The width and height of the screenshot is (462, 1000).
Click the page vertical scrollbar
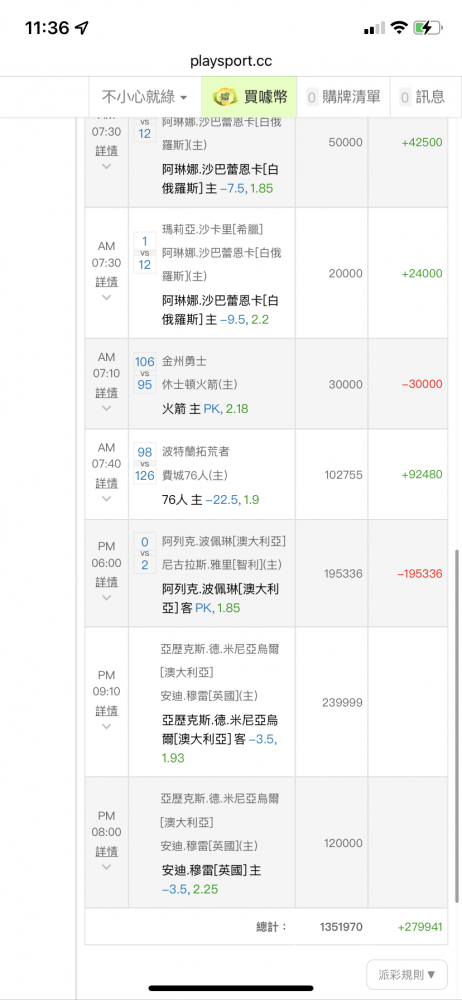[x=456, y=727]
